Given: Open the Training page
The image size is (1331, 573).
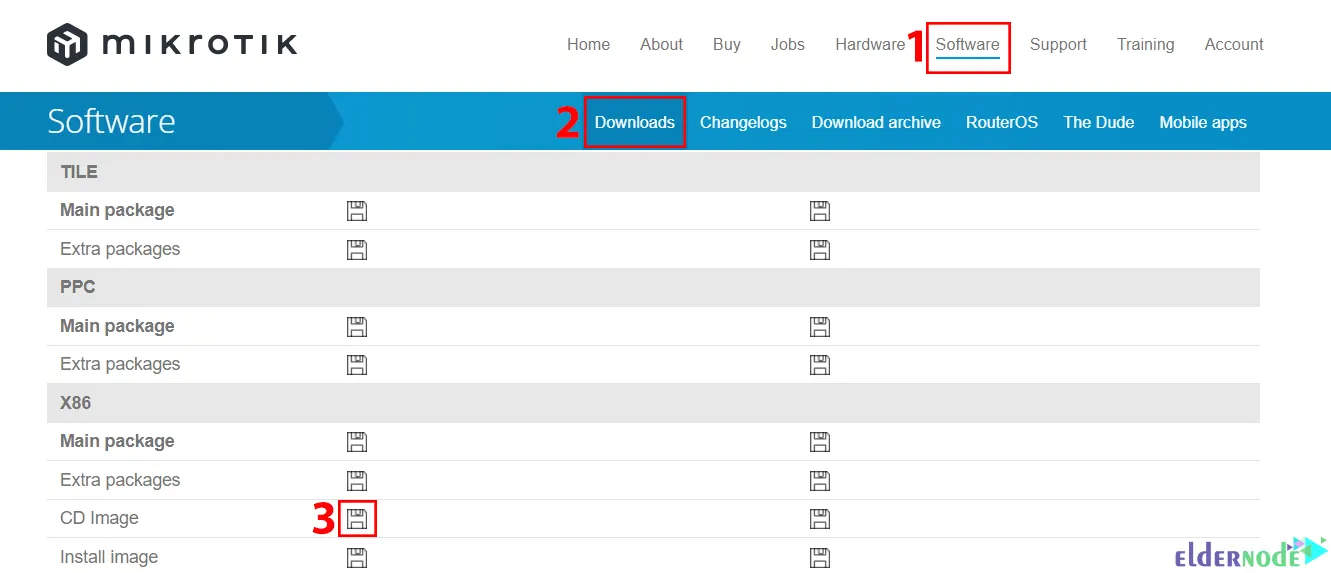Looking at the screenshot, I should click(x=1146, y=44).
